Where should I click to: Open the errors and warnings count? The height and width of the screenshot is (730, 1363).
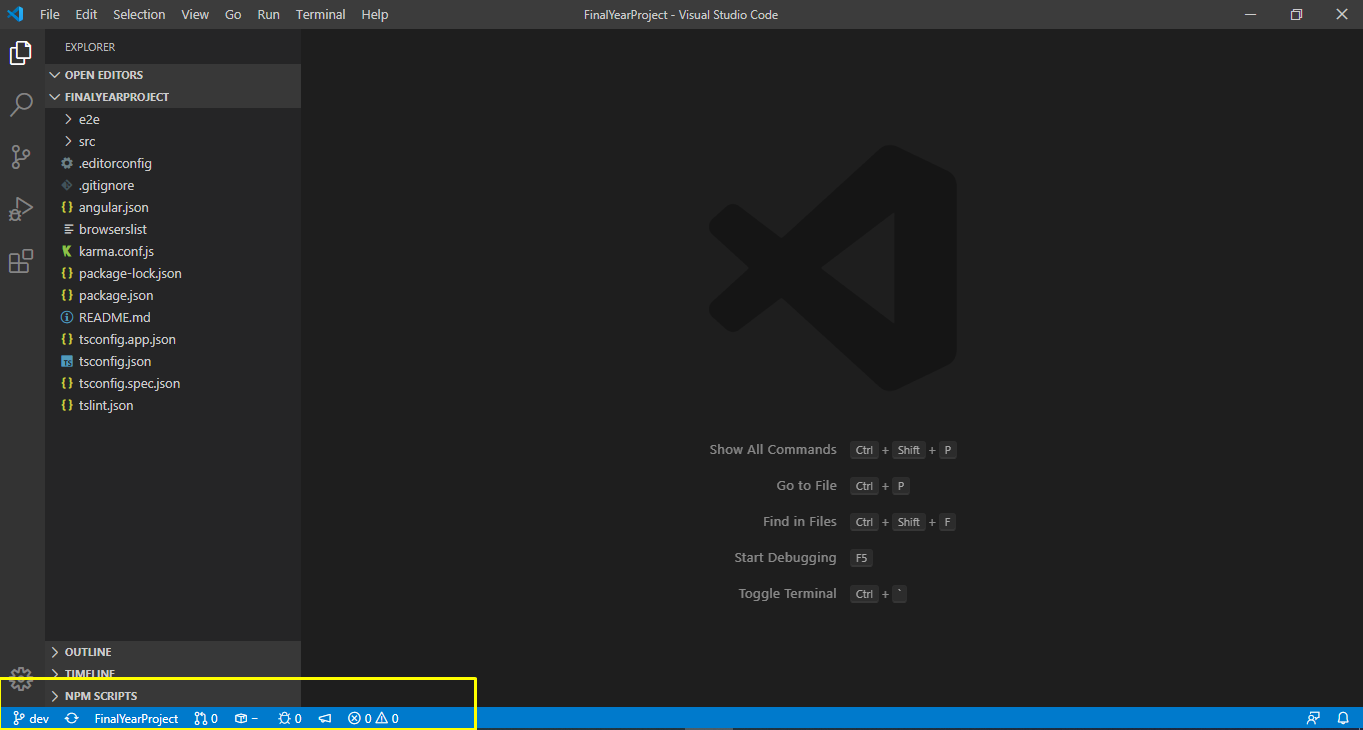click(x=373, y=718)
